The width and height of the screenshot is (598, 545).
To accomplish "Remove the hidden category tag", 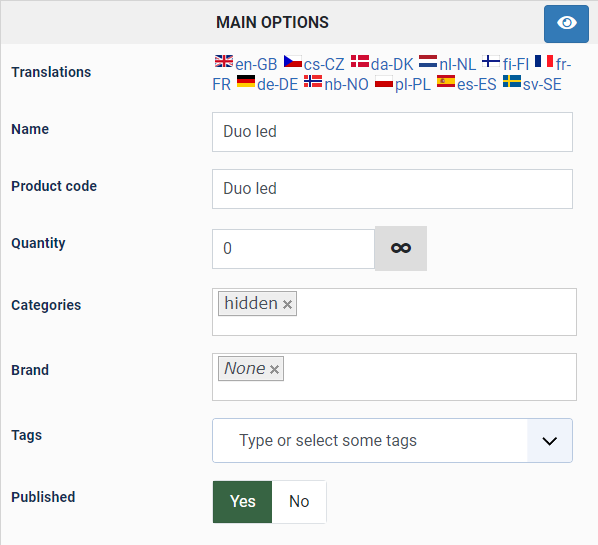I will click(288, 304).
